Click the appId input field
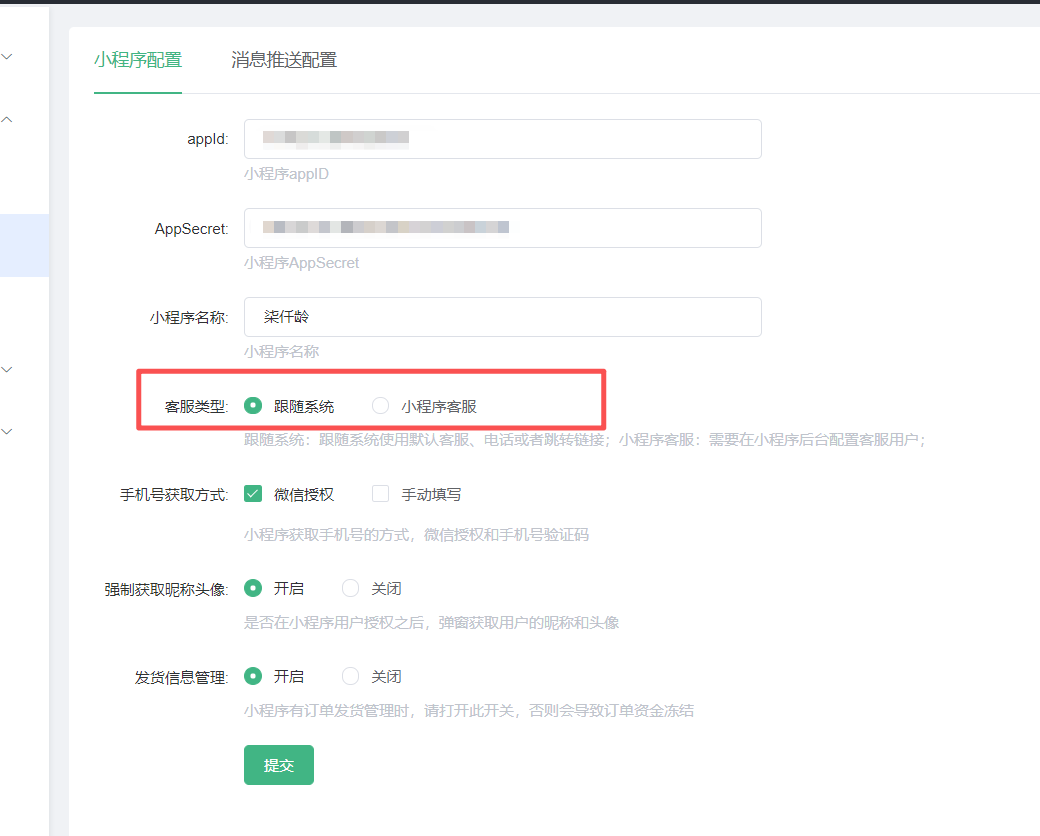 [503, 139]
